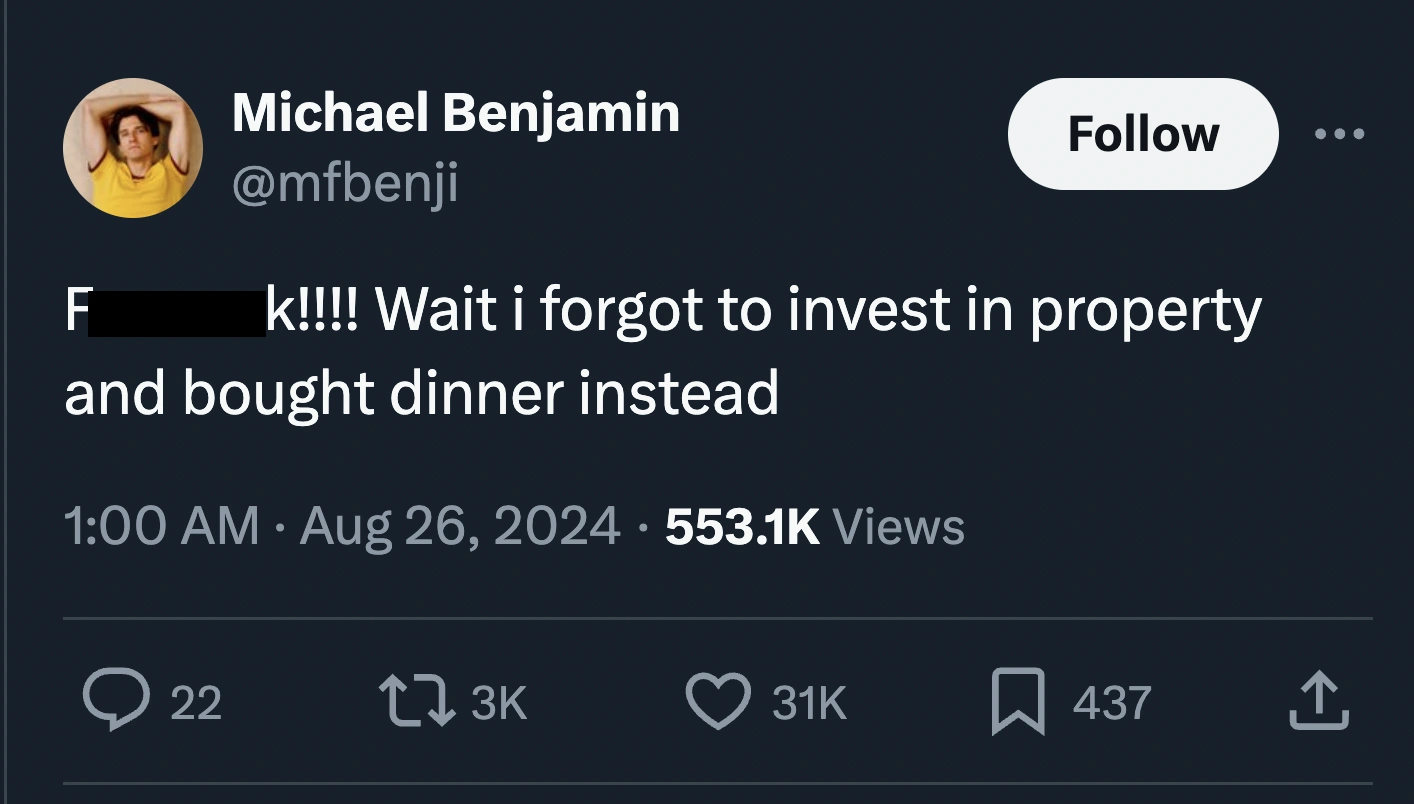The height and width of the screenshot is (804, 1414).
Task: Click the Aug 26, 2024 date
Action: (x=459, y=526)
